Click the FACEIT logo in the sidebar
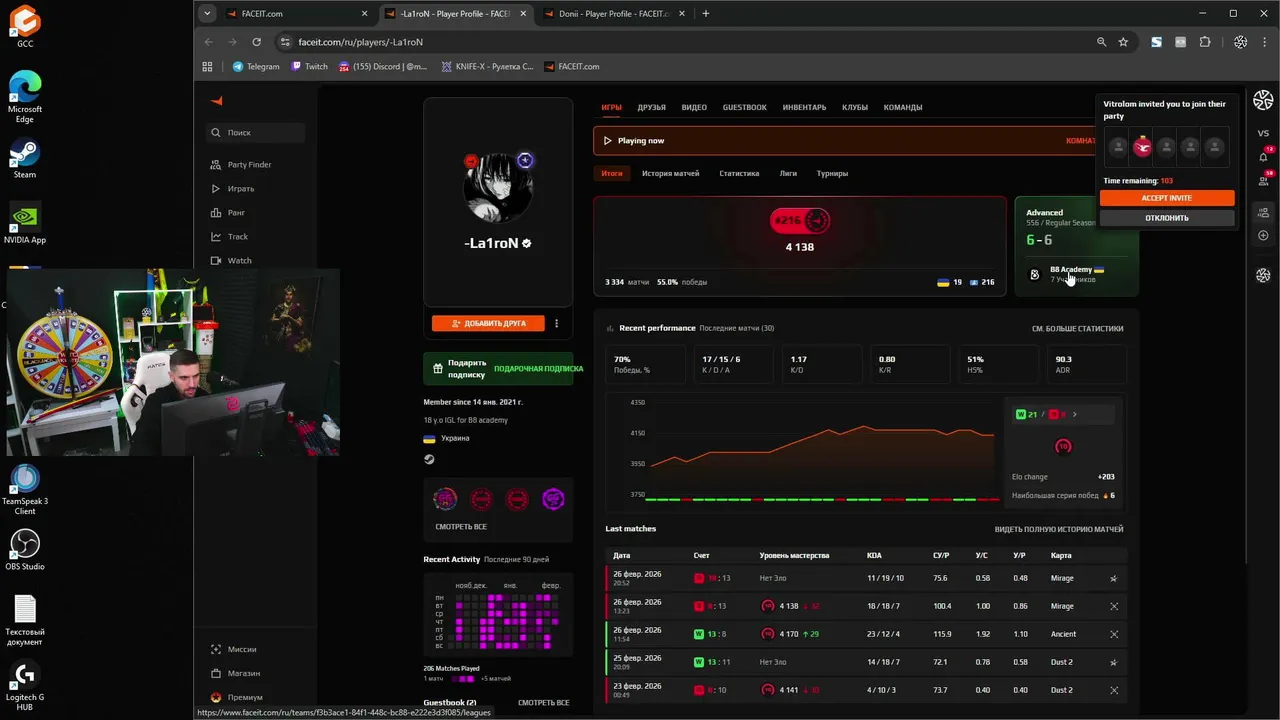Viewport: 1280px width, 720px height. [x=216, y=101]
